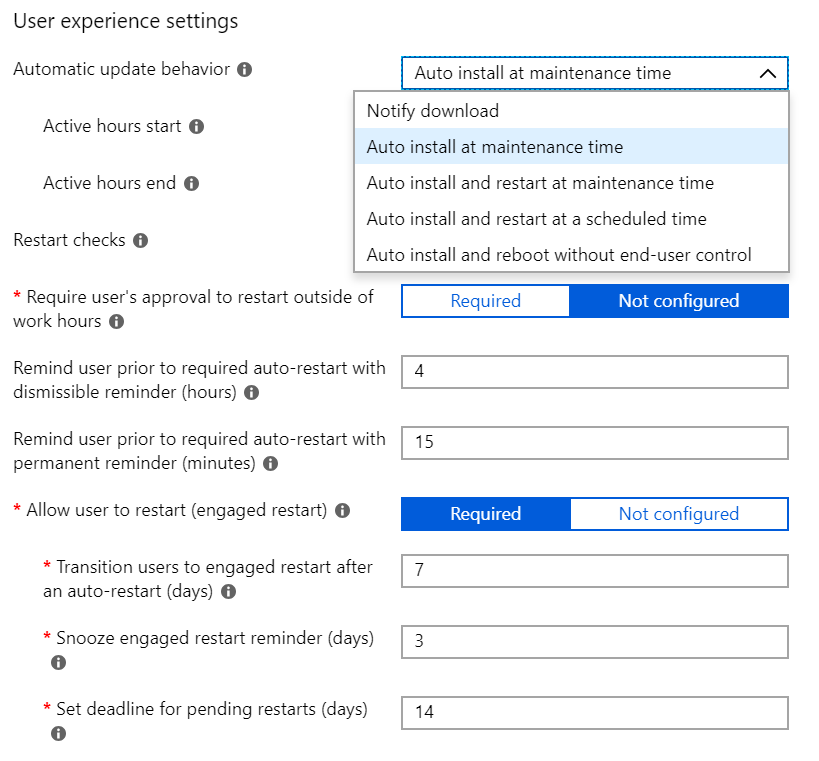Set engaged restart to Not configured
The image size is (819, 761).
pos(678,513)
